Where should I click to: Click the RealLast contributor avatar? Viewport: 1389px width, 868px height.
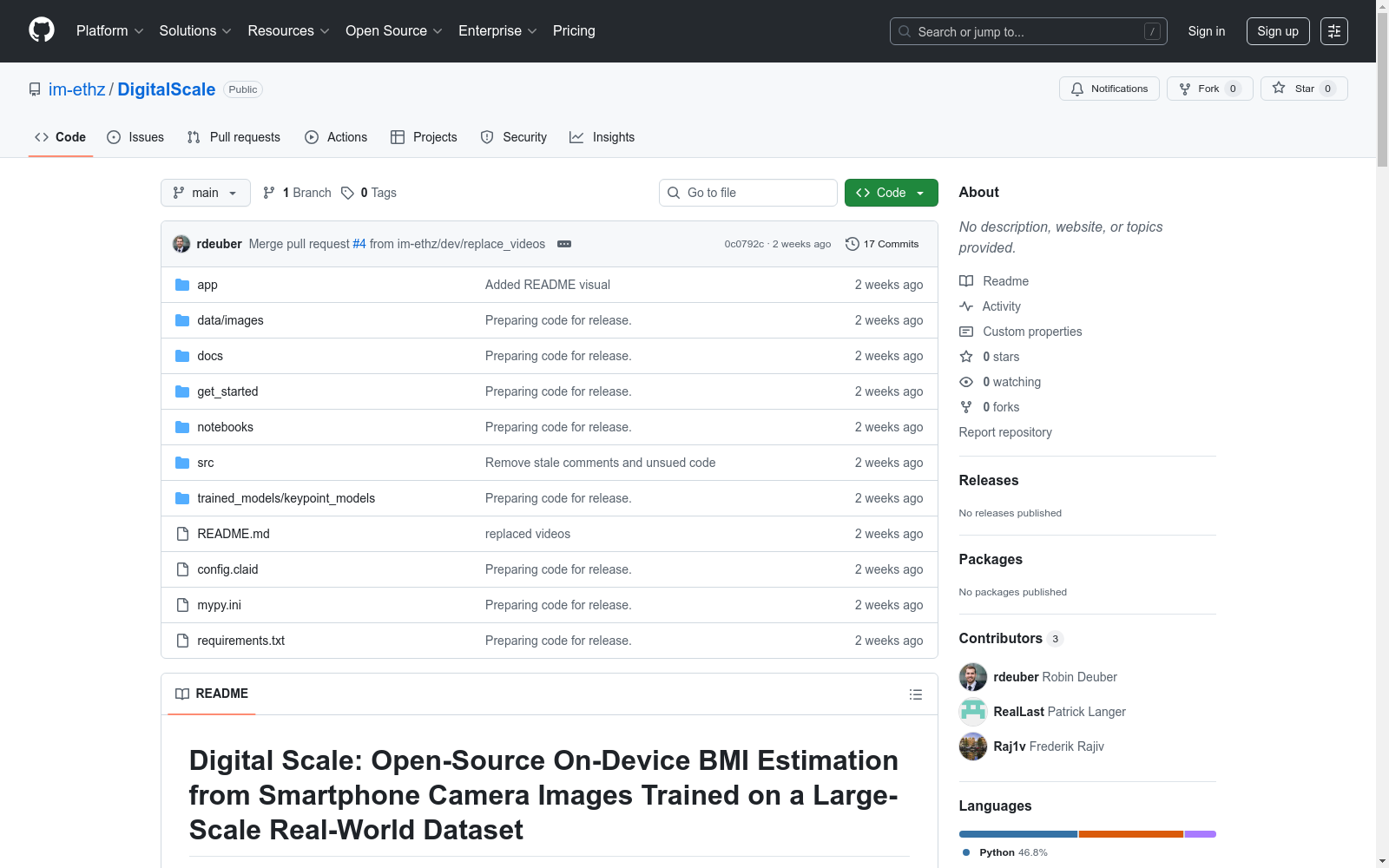pyautogui.click(x=973, y=712)
